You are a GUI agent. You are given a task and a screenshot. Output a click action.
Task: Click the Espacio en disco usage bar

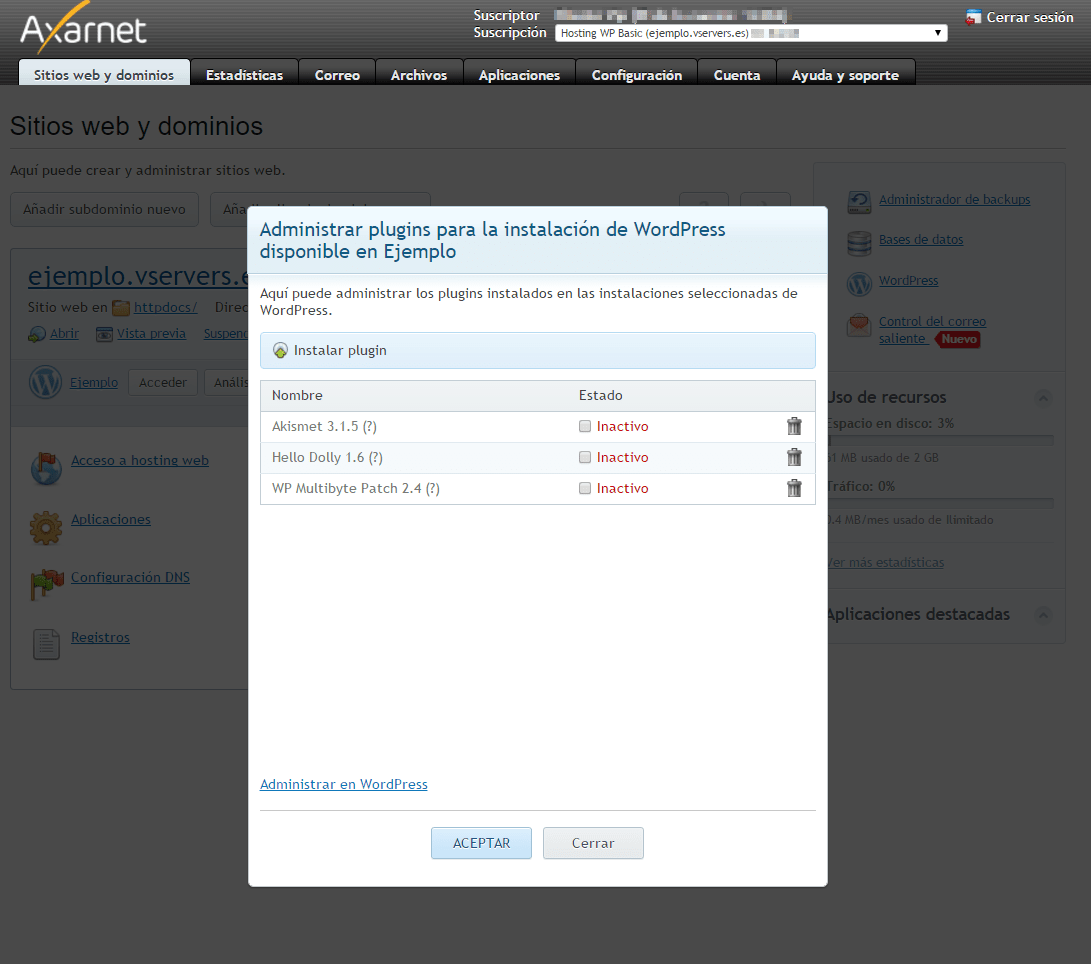(940, 440)
